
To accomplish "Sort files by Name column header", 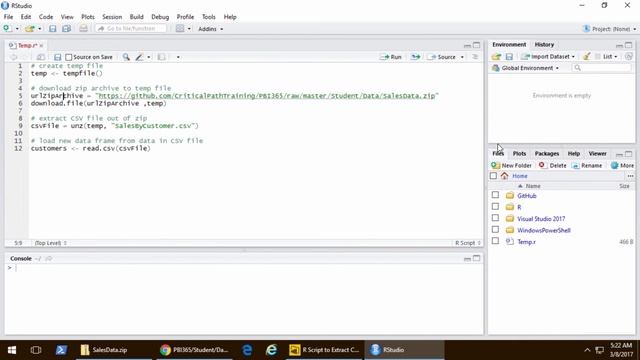I will (533, 186).
